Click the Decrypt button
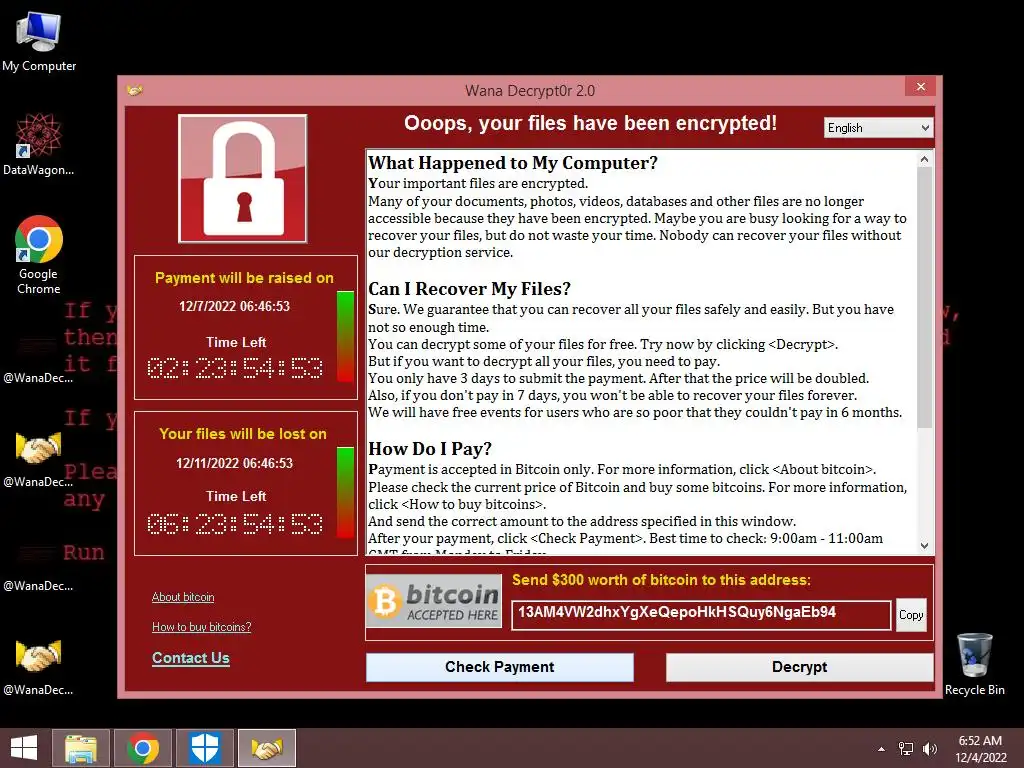Screen dimensions: 1024x768 pyautogui.click(x=799, y=667)
